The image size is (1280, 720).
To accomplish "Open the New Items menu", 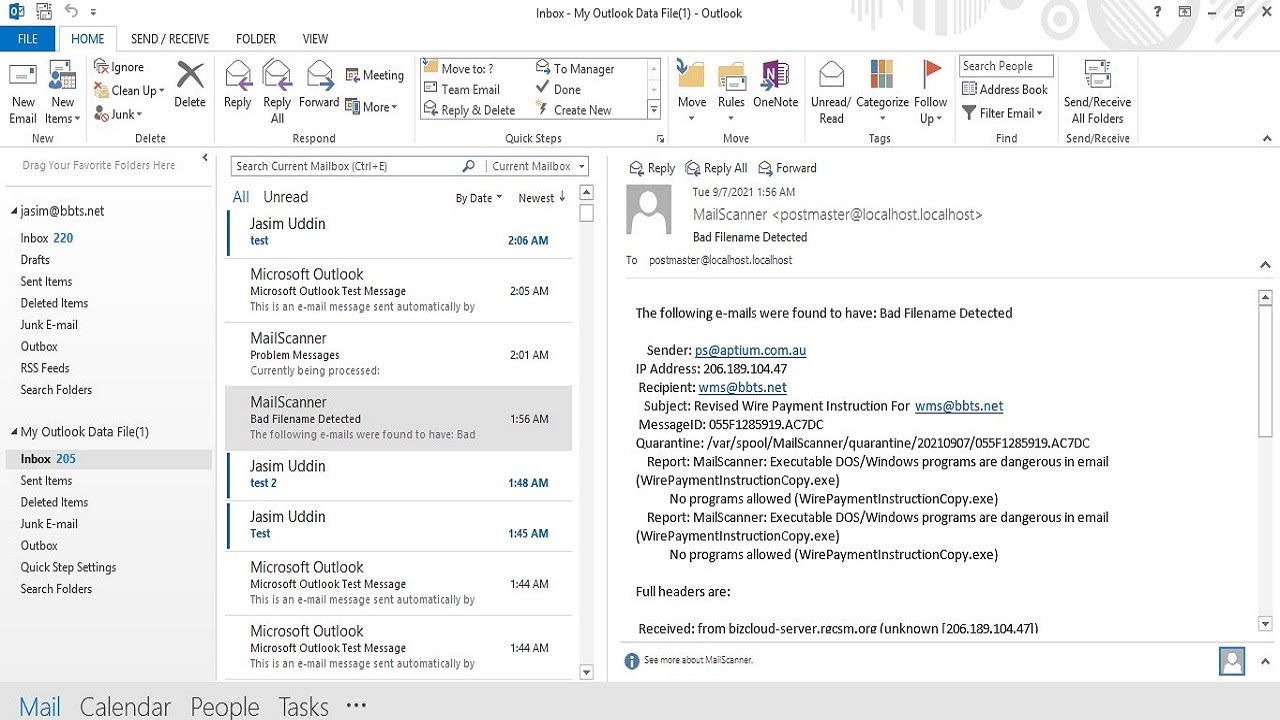I will (x=62, y=93).
